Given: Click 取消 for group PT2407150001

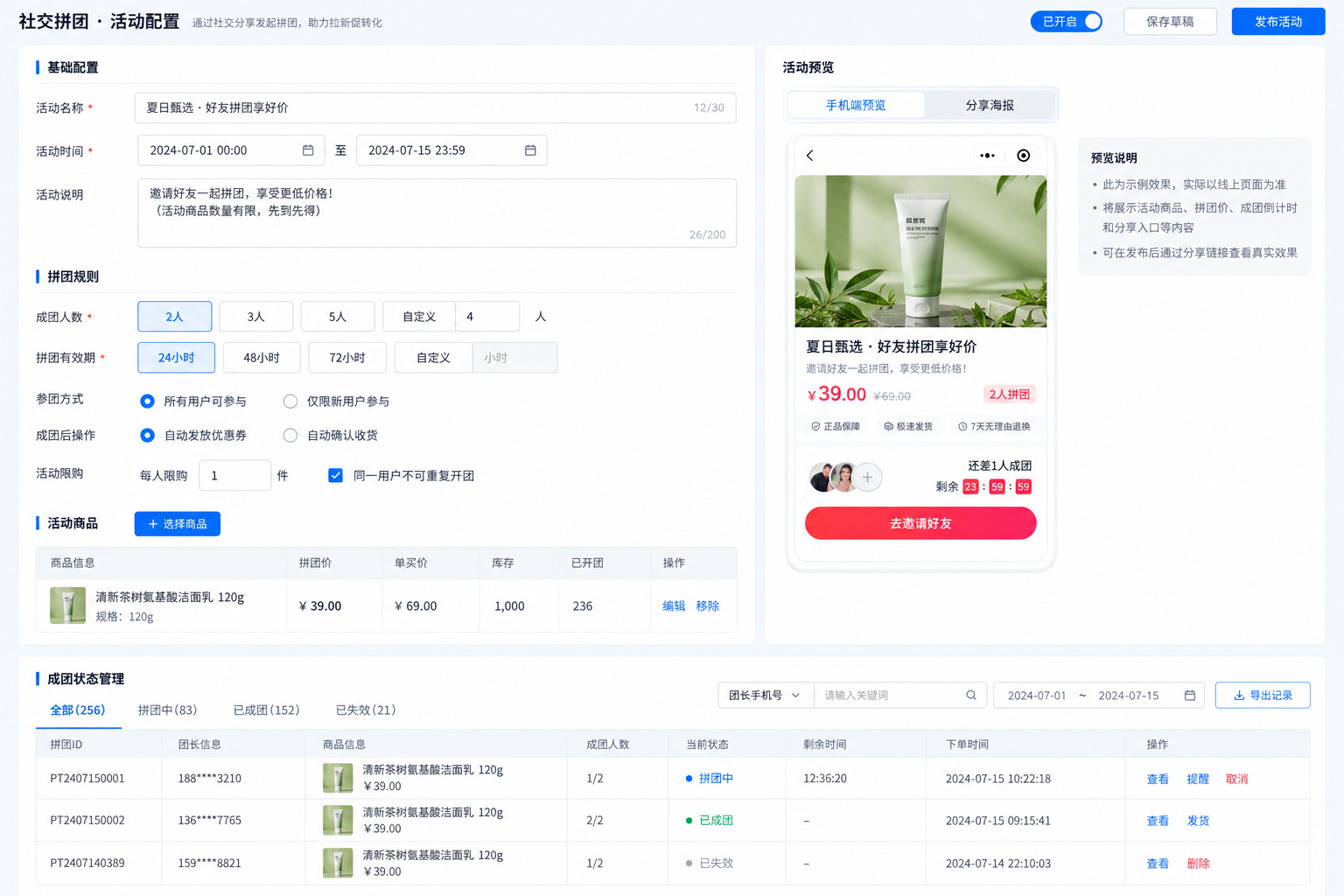Looking at the screenshot, I should (x=1237, y=779).
